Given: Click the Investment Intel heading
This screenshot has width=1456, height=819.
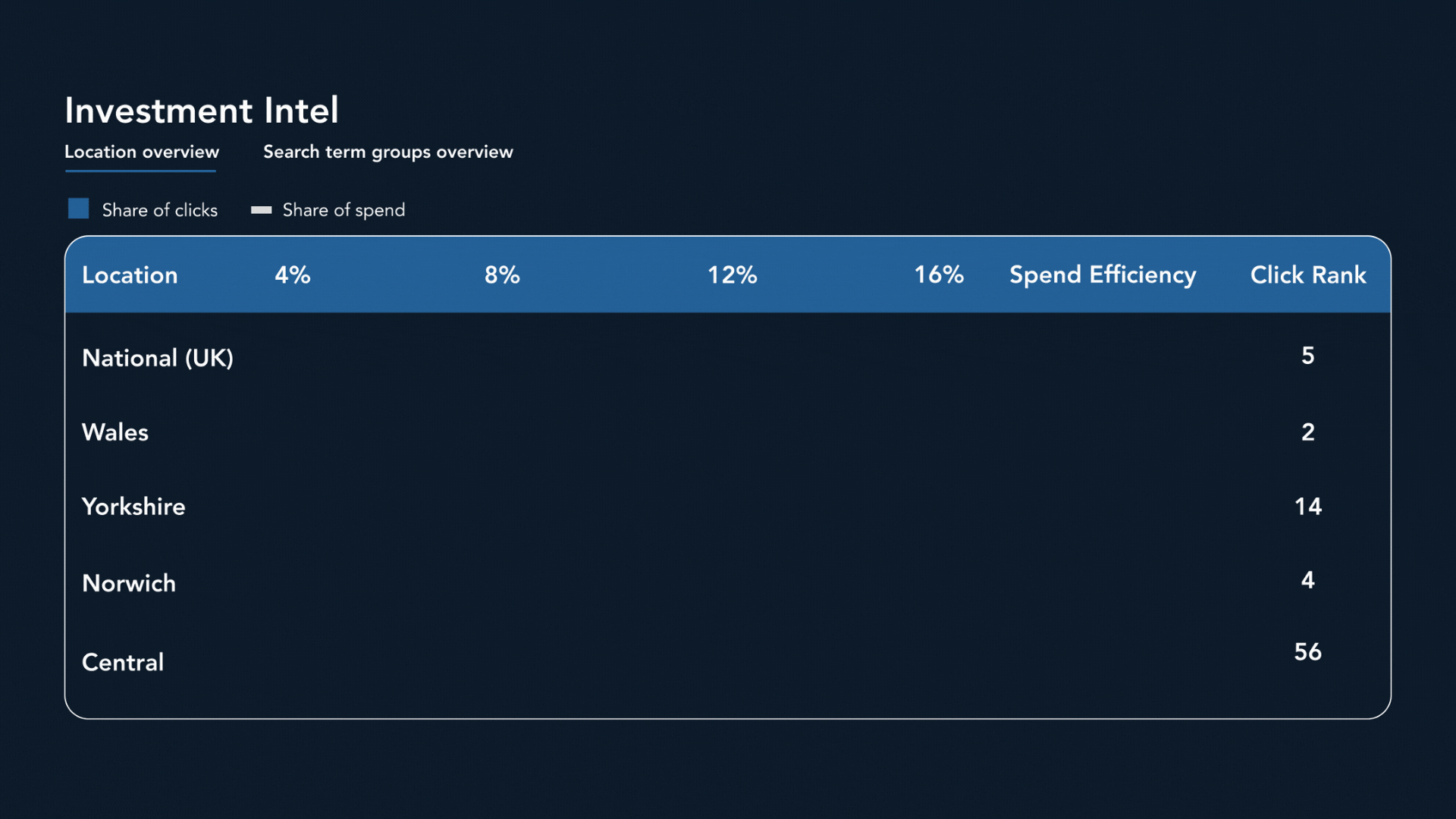Looking at the screenshot, I should 202,111.
